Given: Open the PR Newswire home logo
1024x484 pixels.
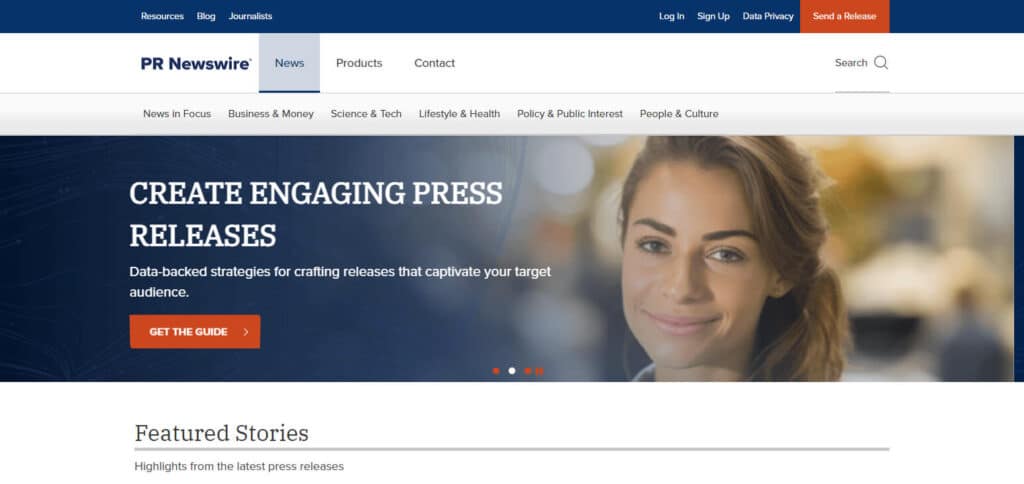Looking at the screenshot, I should click(x=196, y=63).
